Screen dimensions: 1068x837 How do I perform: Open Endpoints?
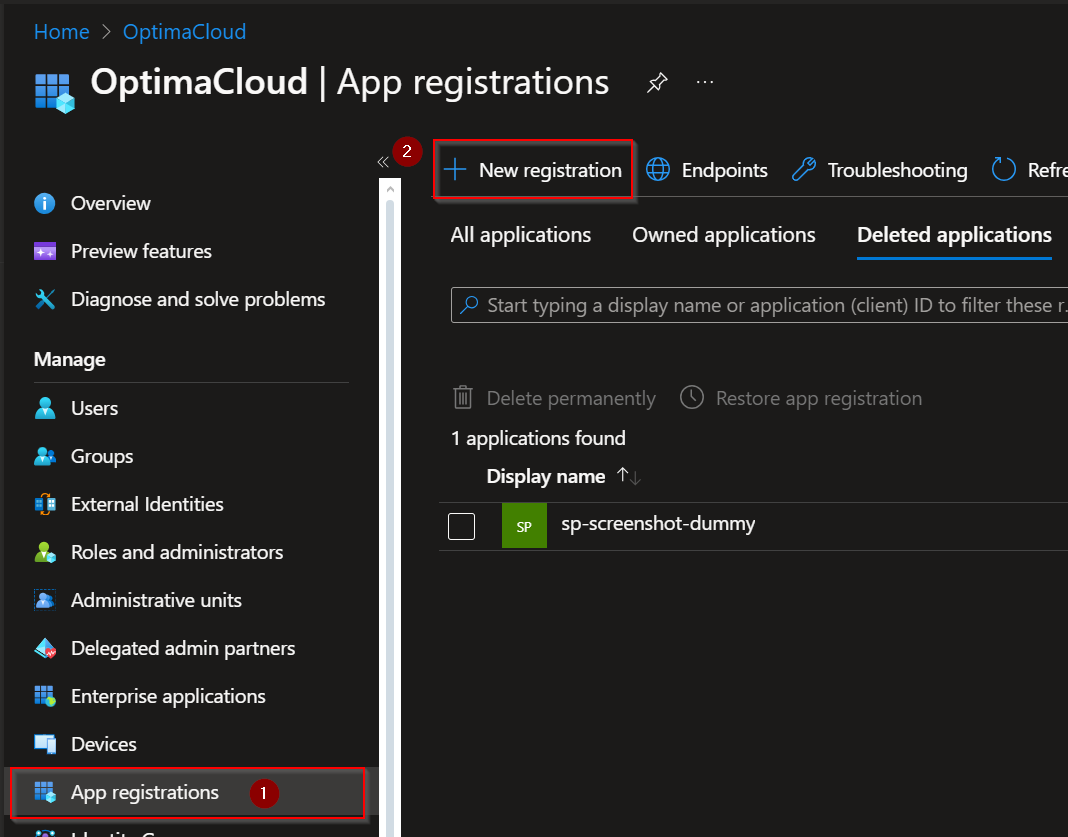[x=725, y=170]
